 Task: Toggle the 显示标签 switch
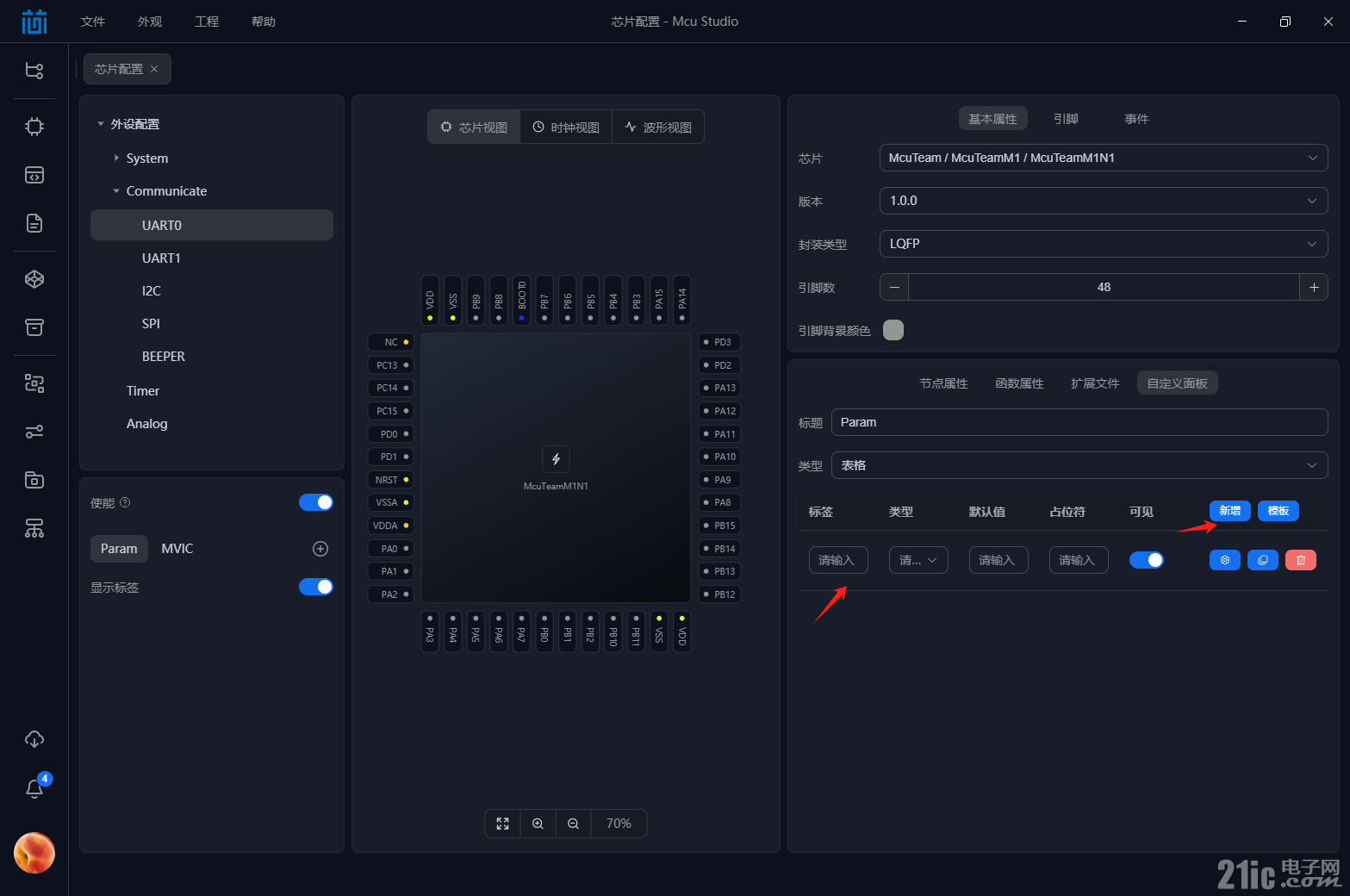[316, 587]
